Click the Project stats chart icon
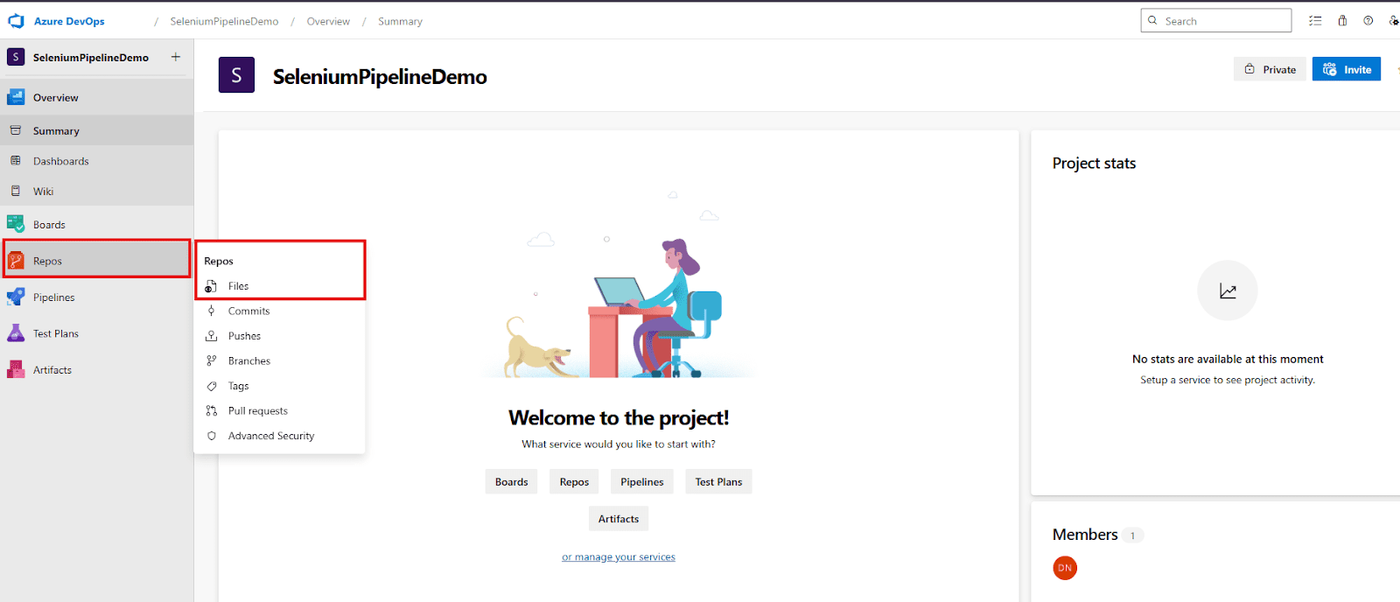The image size is (1400, 602). pyautogui.click(x=1227, y=291)
